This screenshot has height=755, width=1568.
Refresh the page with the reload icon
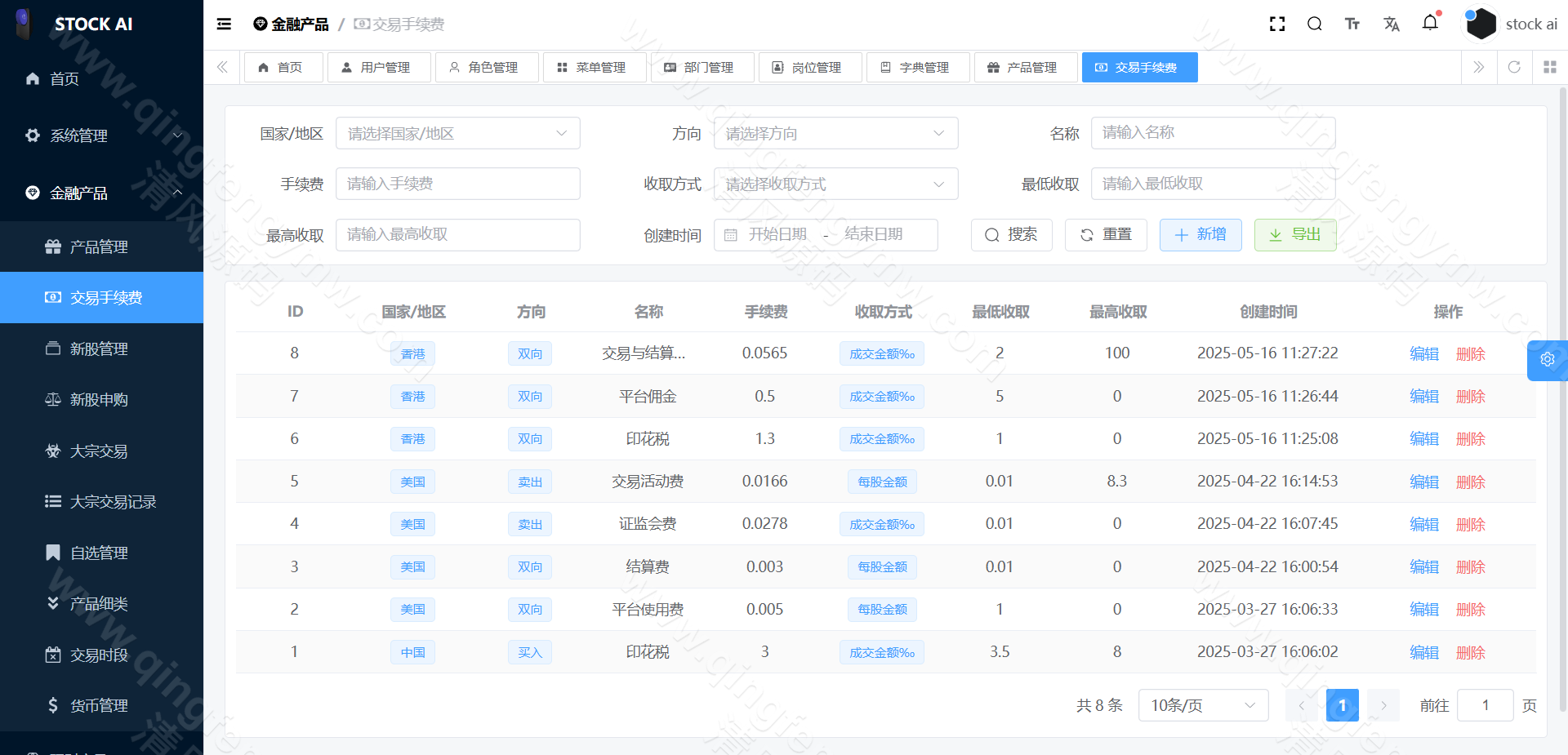click(x=1514, y=67)
